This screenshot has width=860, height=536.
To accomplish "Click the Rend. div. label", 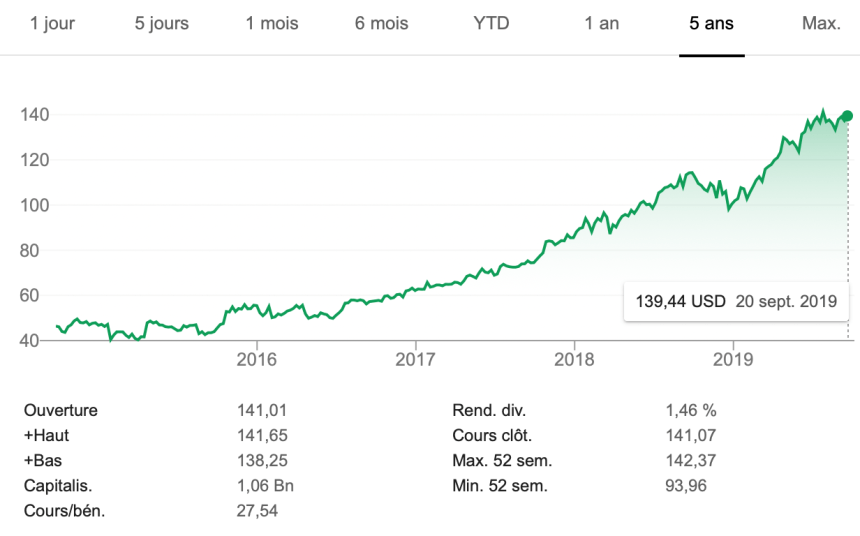I will 489,410.
